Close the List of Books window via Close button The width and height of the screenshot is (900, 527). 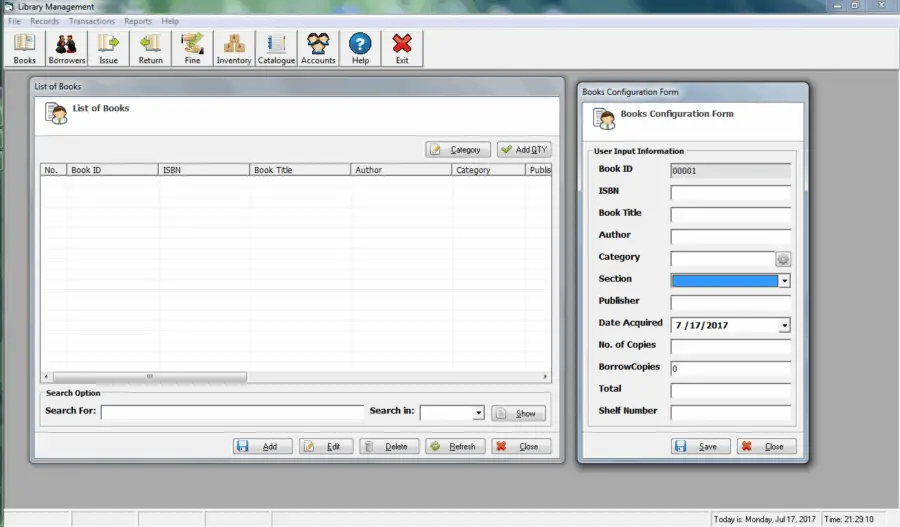(521, 446)
